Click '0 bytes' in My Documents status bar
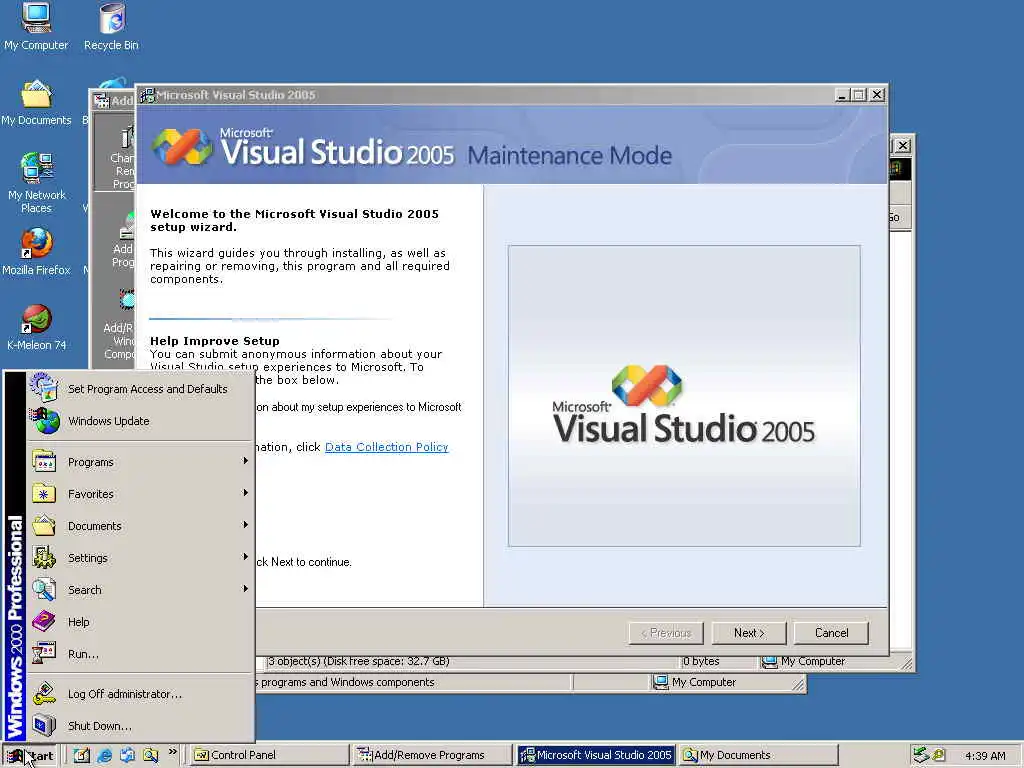 click(701, 662)
